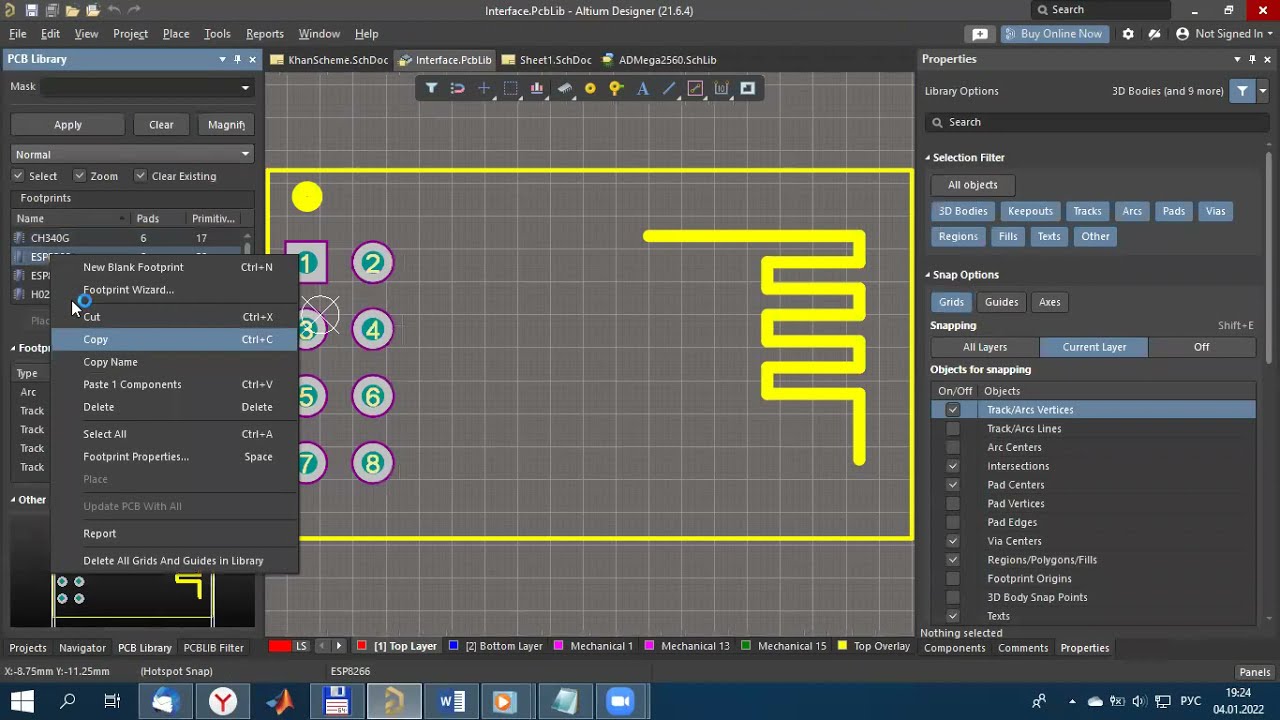This screenshot has width=1280, height=720.
Task: Select the Place String text tool
Action: 643,88
